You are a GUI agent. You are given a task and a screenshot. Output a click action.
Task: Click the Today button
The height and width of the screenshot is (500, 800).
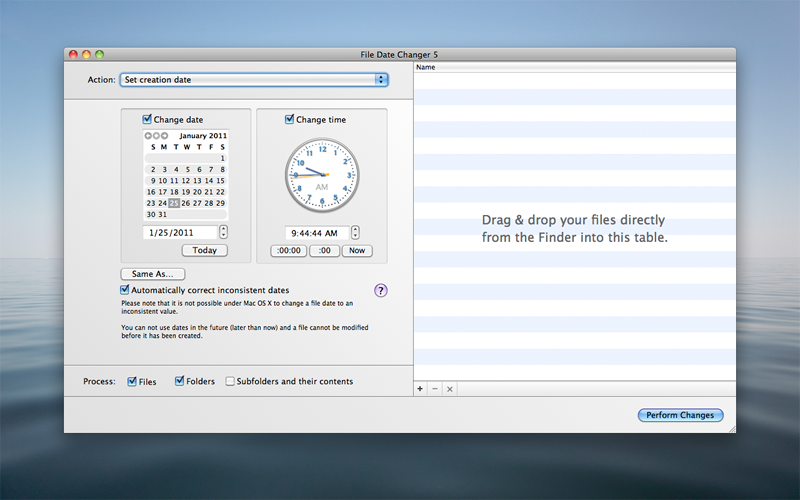click(x=205, y=250)
